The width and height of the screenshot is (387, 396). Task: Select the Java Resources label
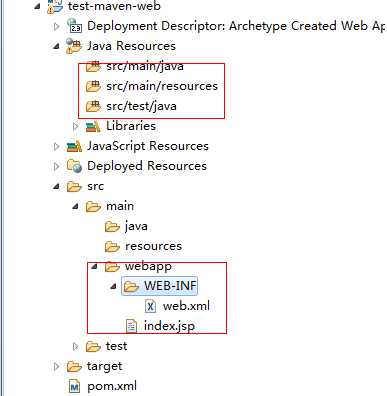(x=131, y=46)
